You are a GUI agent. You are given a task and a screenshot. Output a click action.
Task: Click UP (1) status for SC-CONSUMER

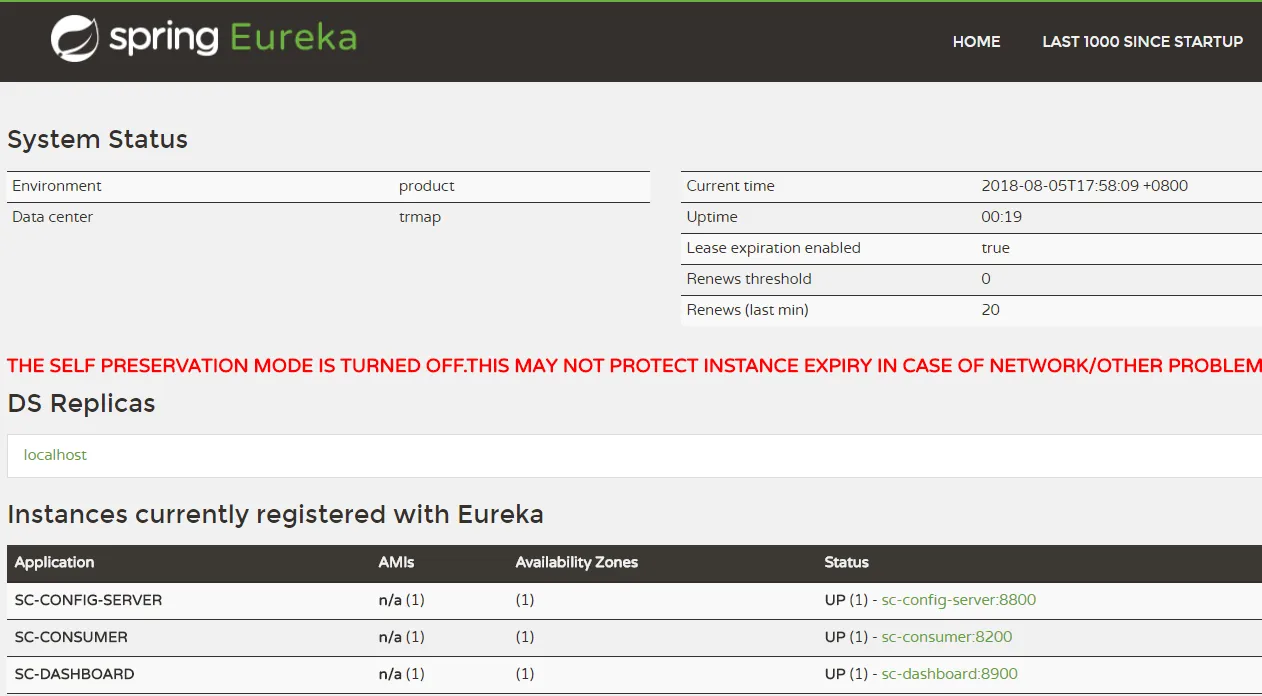pos(847,637)
